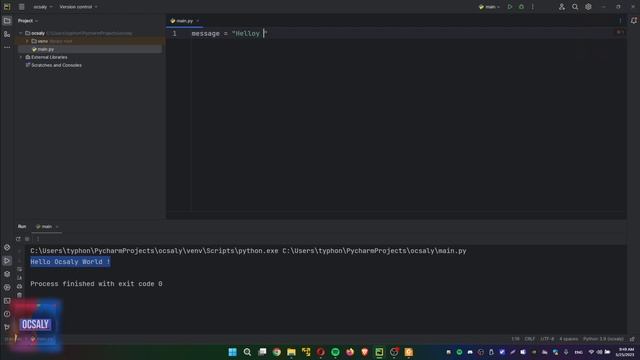Open the Run tool window sidebar icon

7,261
